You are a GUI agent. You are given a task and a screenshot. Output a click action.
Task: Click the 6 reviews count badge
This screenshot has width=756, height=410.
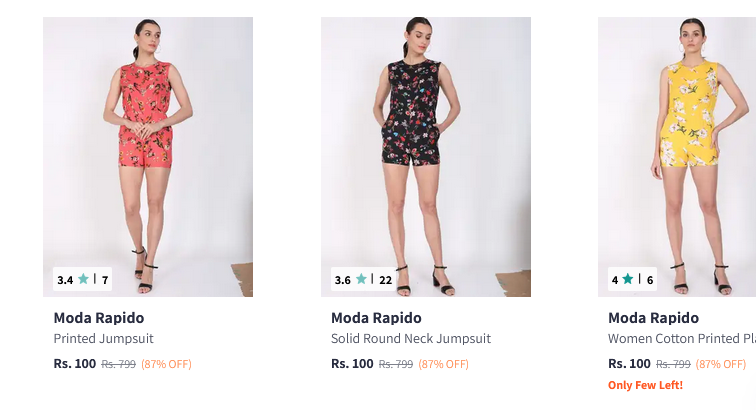tap(650, 280)
